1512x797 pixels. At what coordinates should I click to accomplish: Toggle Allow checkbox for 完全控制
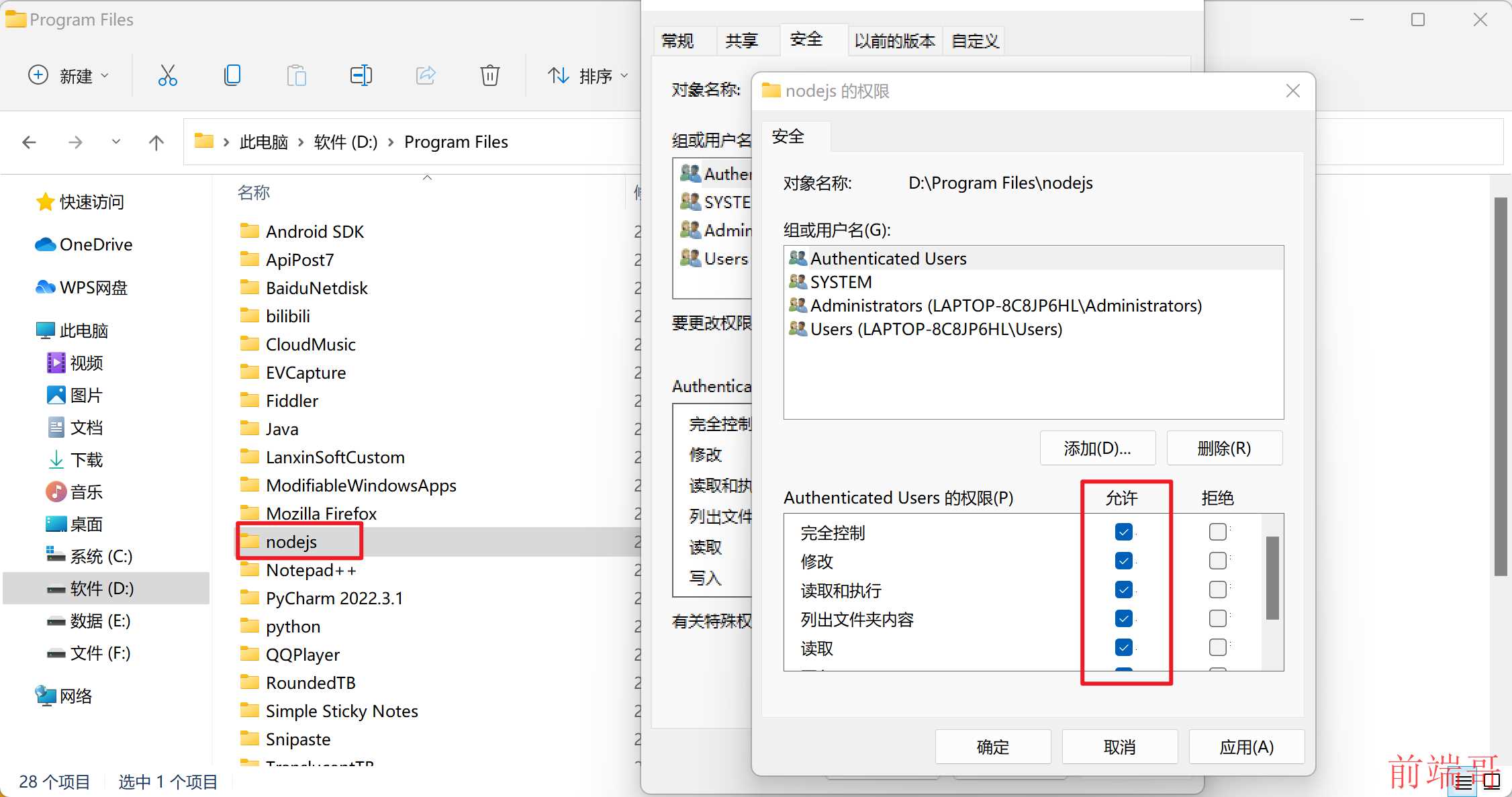pyautogui.click(x=1123, y=532)
